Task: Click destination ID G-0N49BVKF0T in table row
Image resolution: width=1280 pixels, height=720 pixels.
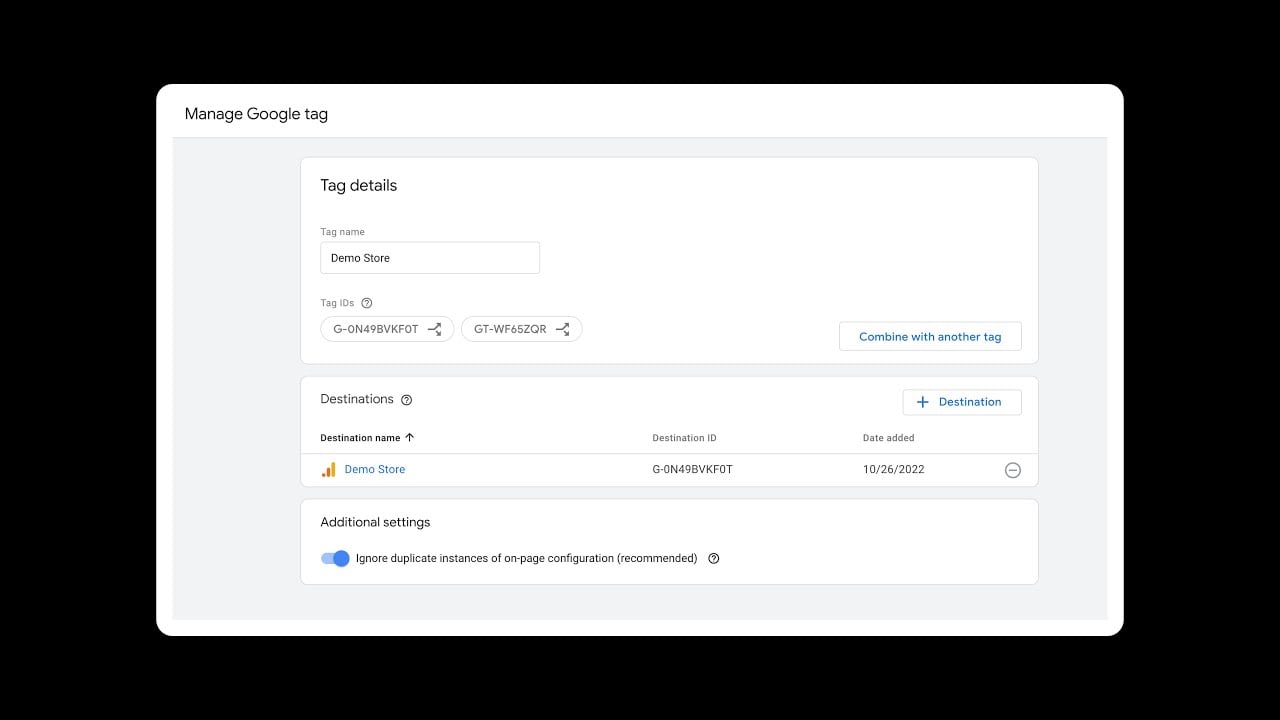Action: coord(692,470)
